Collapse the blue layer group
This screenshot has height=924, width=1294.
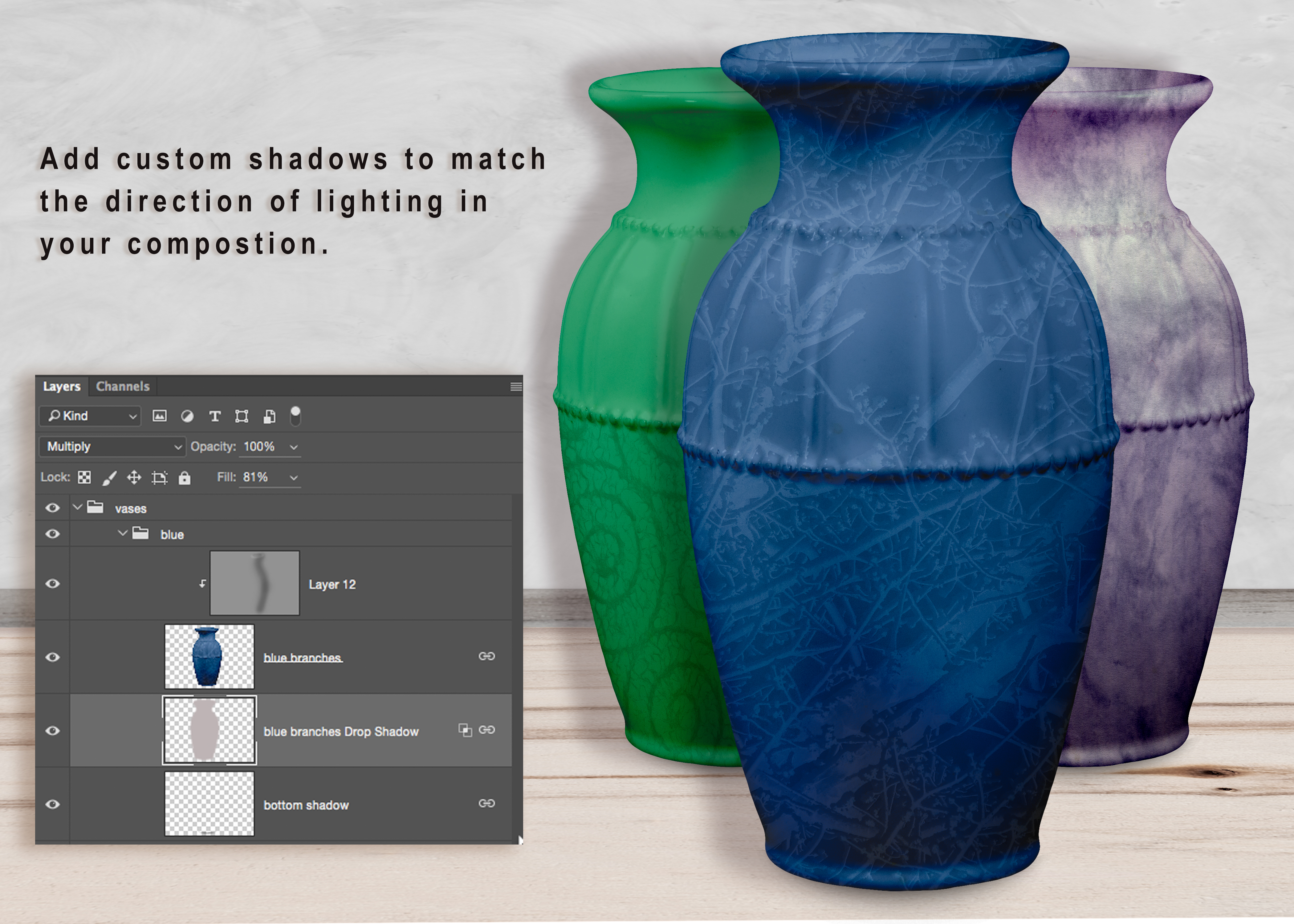[122, 534]
